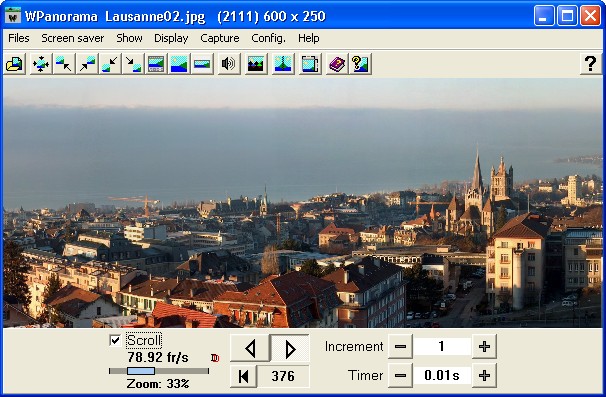Open the Help menu
The height and width of the screenshot is (397, 606).
tap(308, 38)
